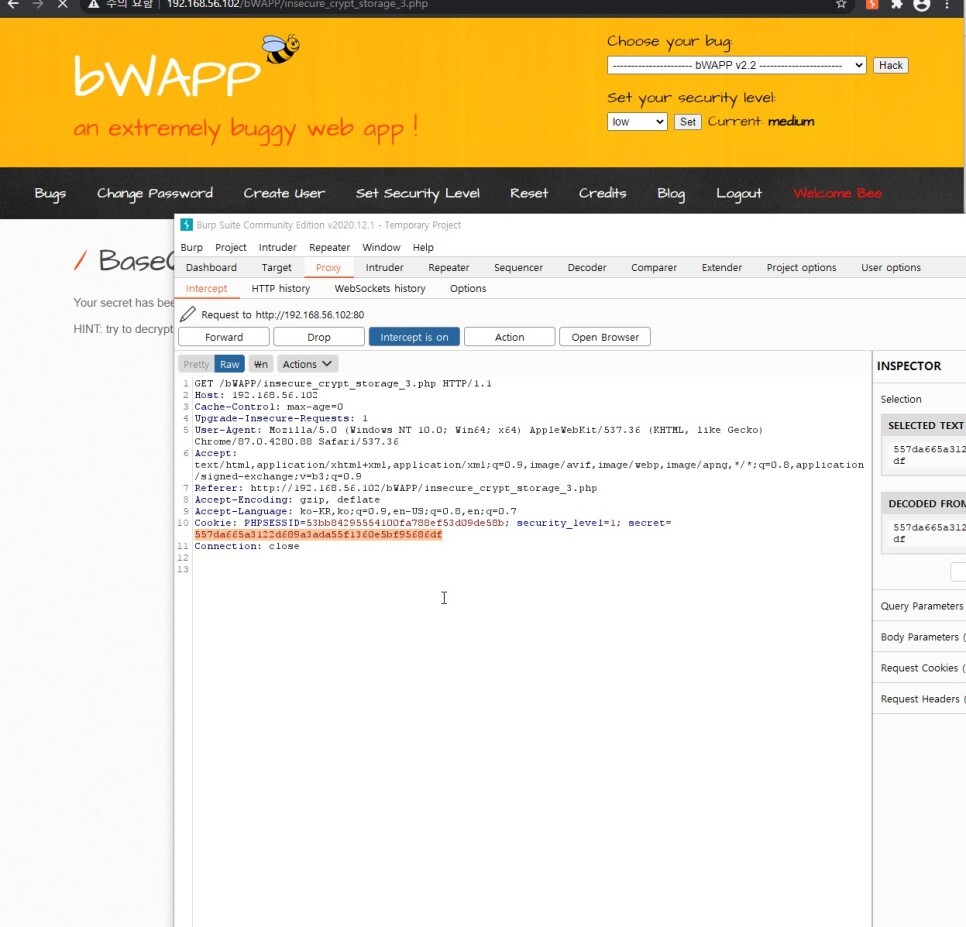Open the User options tab
Screen dimensions: 966x927
point(891,267)
